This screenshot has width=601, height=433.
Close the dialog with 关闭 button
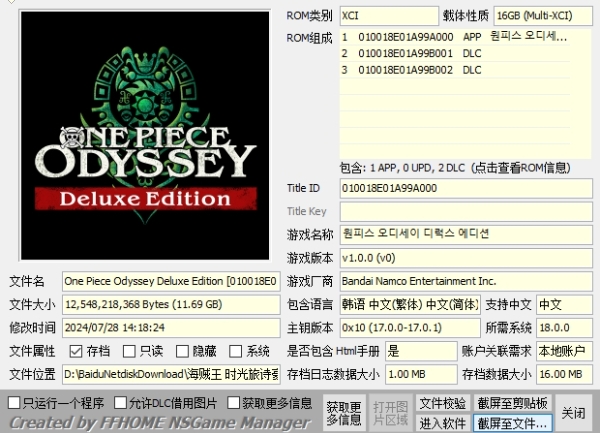point(573,413)
